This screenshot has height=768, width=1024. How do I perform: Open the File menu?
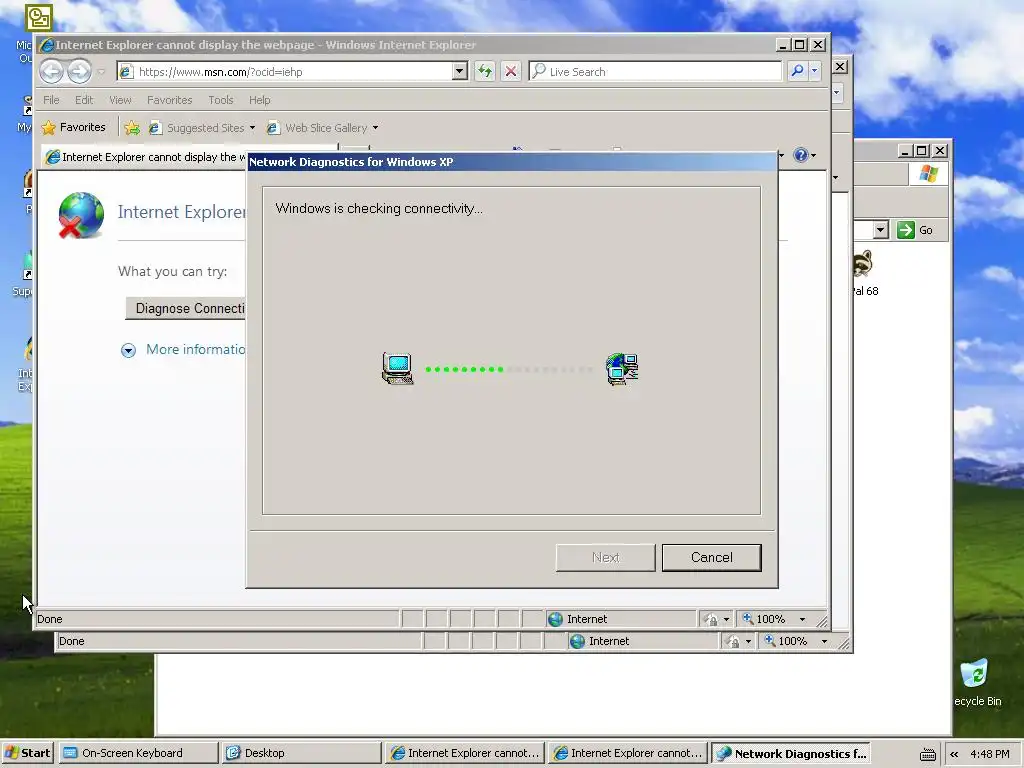(x=51, y=100)
